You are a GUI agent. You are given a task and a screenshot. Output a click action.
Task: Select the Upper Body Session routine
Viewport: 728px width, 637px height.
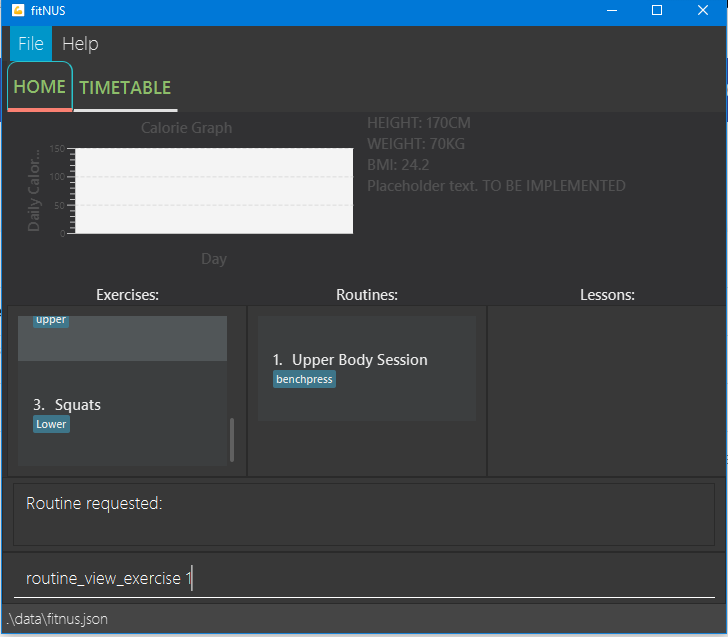[367, 369]
